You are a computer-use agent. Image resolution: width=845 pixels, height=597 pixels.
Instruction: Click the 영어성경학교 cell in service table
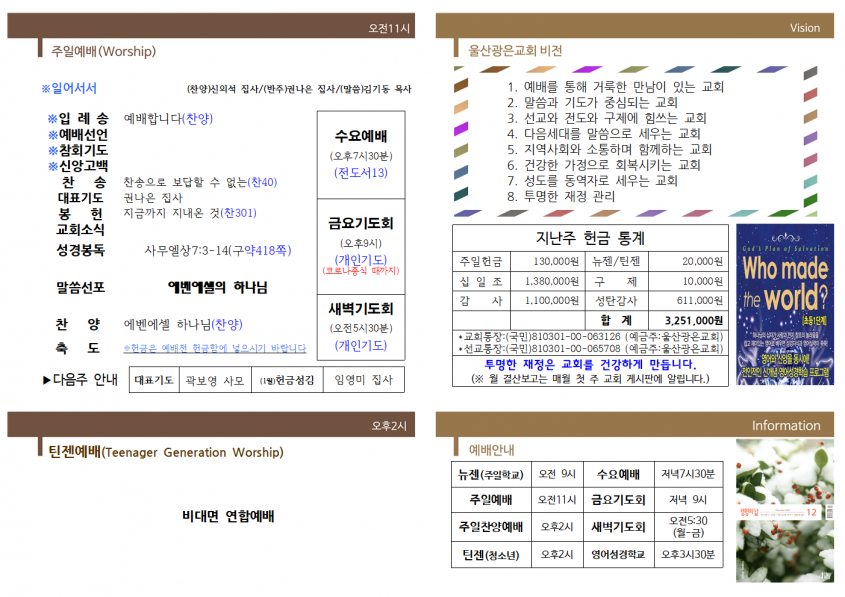point(619,554)
